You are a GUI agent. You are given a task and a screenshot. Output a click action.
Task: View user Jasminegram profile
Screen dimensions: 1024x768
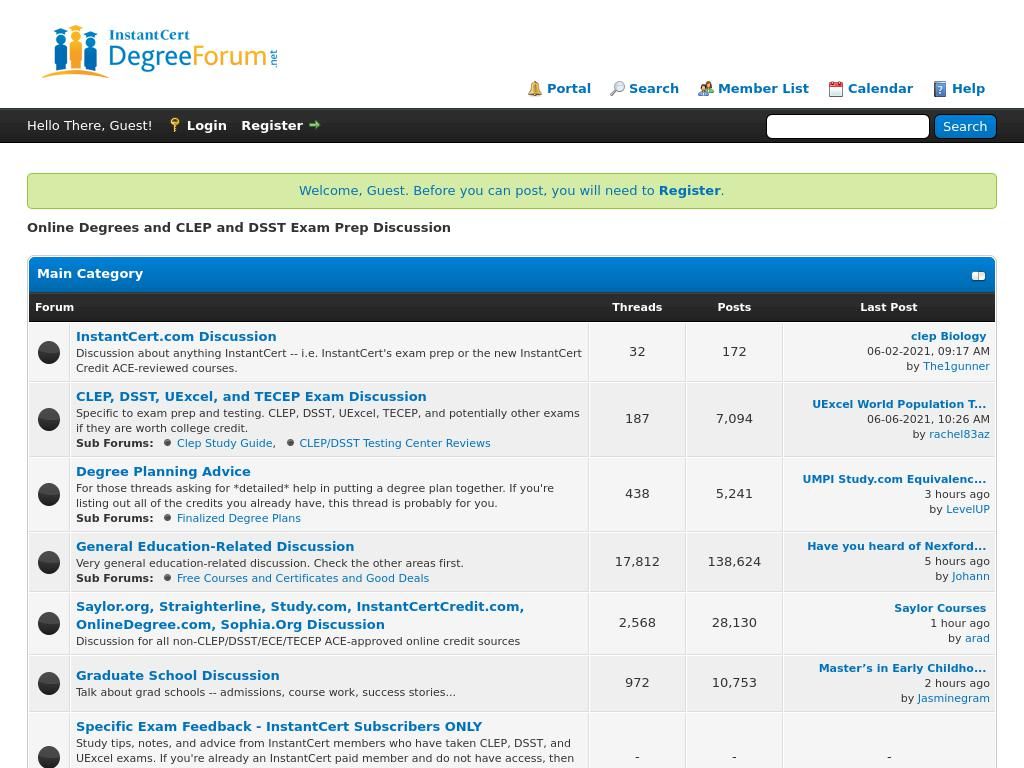(953, 698)
